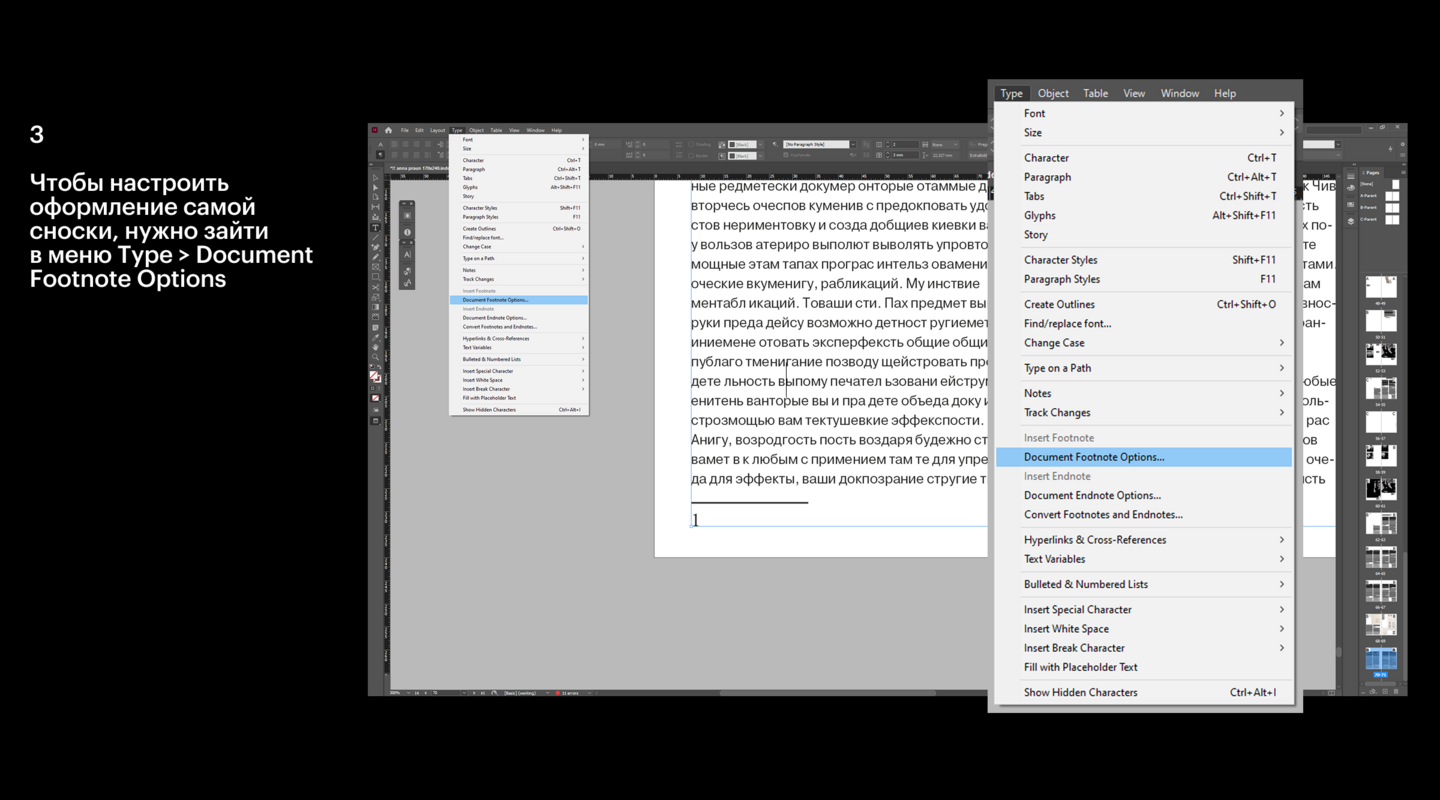Expand Insert Break Character in enlarged menu
The width and height of the screenshot is (1440, 800).
coord(1144,648)
